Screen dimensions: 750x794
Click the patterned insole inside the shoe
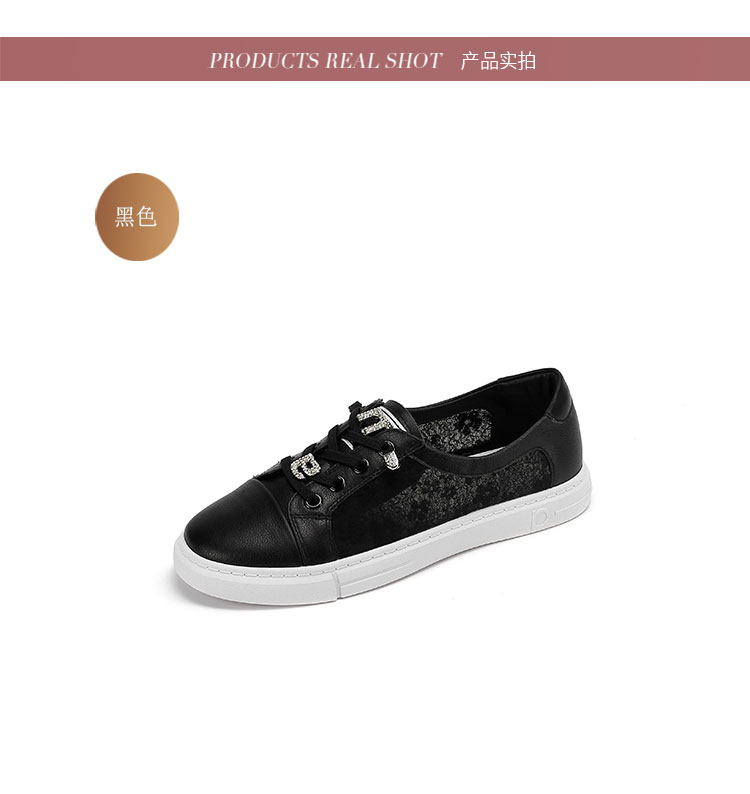pyautogui.click(x=455, y=430)
